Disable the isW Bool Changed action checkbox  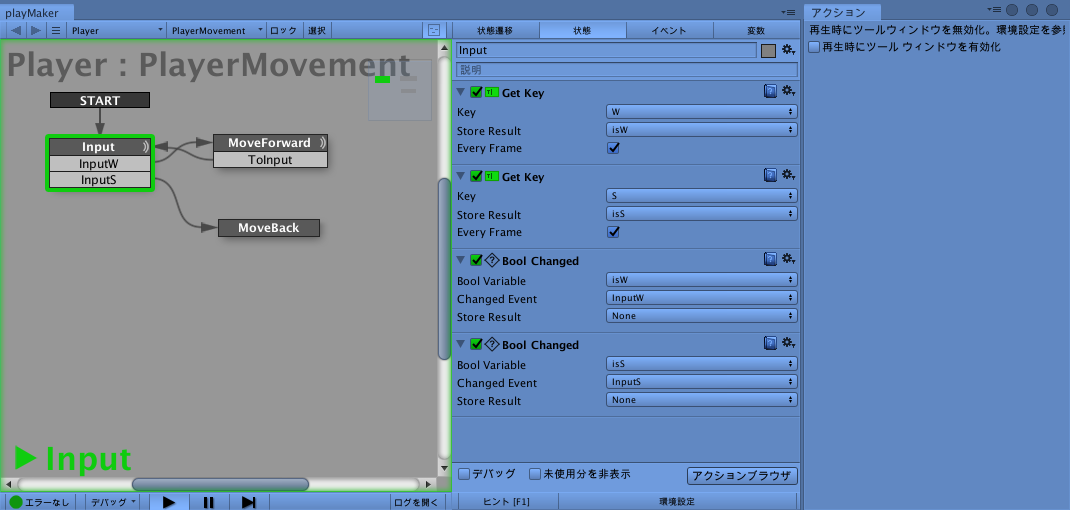476,260
